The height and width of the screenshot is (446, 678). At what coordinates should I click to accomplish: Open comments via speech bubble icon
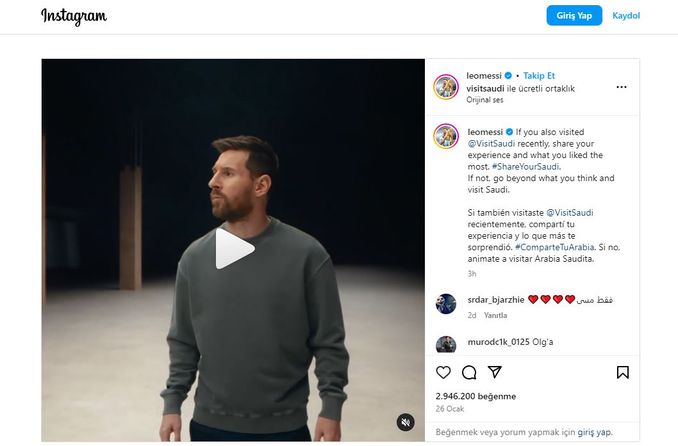point(469,372)
